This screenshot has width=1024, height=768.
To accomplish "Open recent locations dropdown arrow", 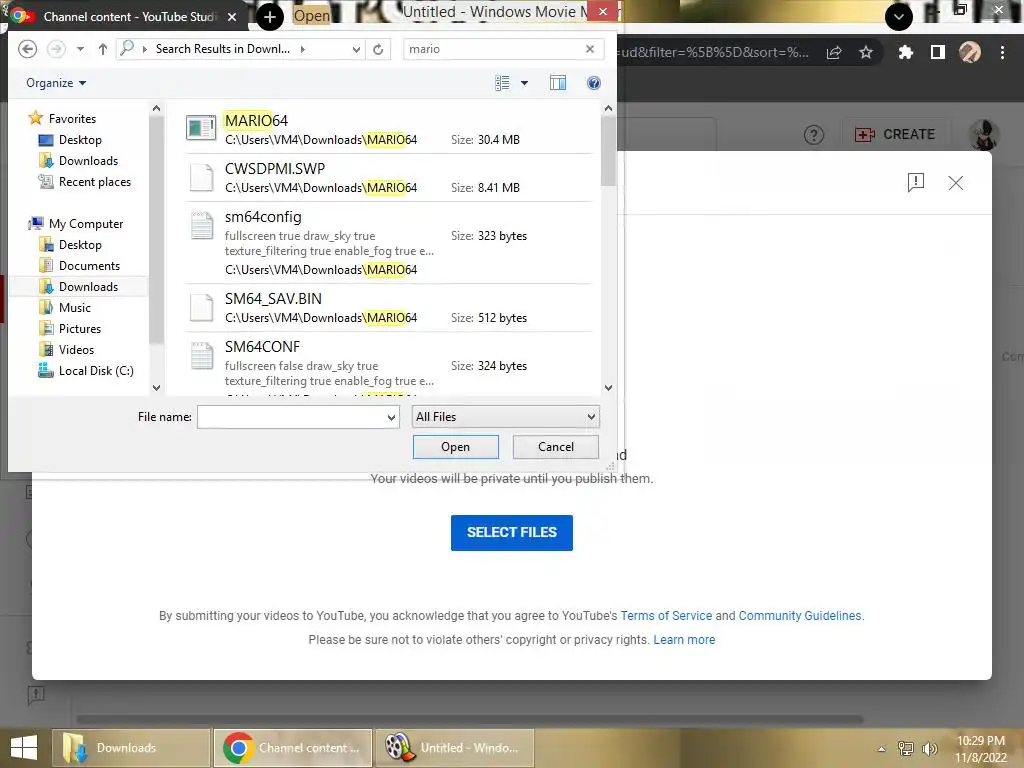I will click(80, 49).
